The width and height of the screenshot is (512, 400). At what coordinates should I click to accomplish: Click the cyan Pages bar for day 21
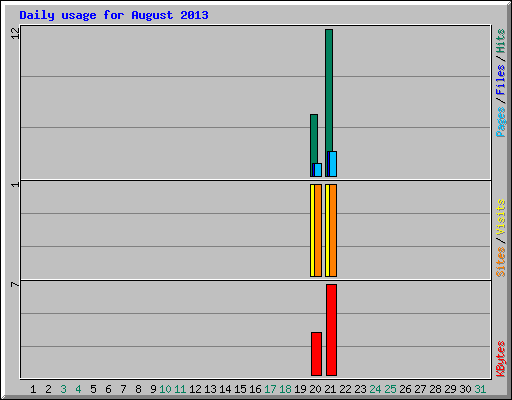click(333, 164)
